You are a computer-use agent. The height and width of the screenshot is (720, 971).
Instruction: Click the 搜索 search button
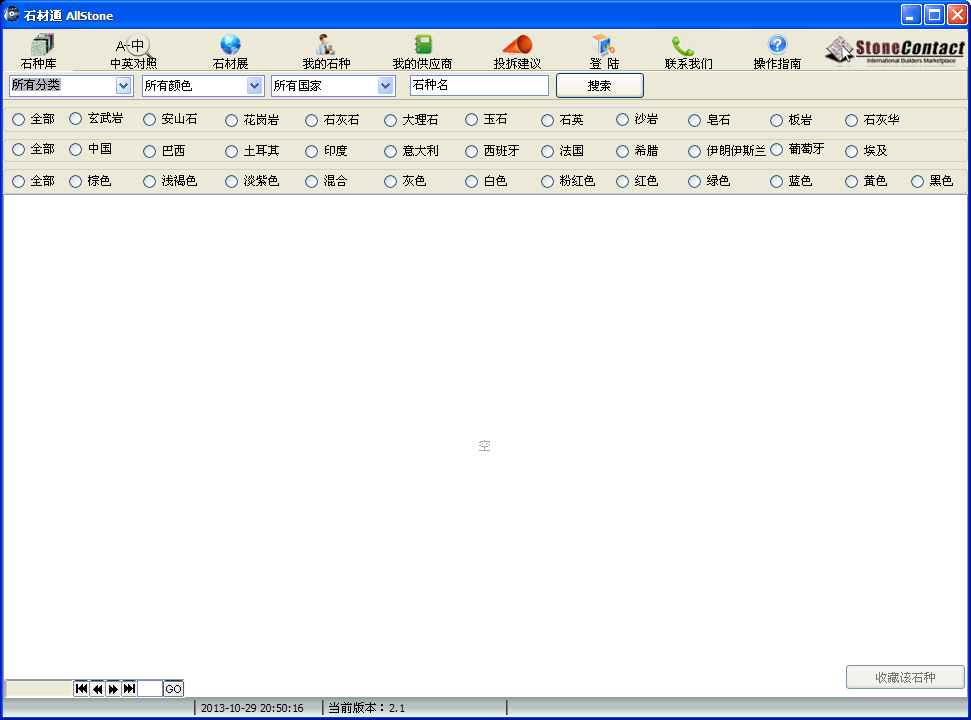coord(599,85)
